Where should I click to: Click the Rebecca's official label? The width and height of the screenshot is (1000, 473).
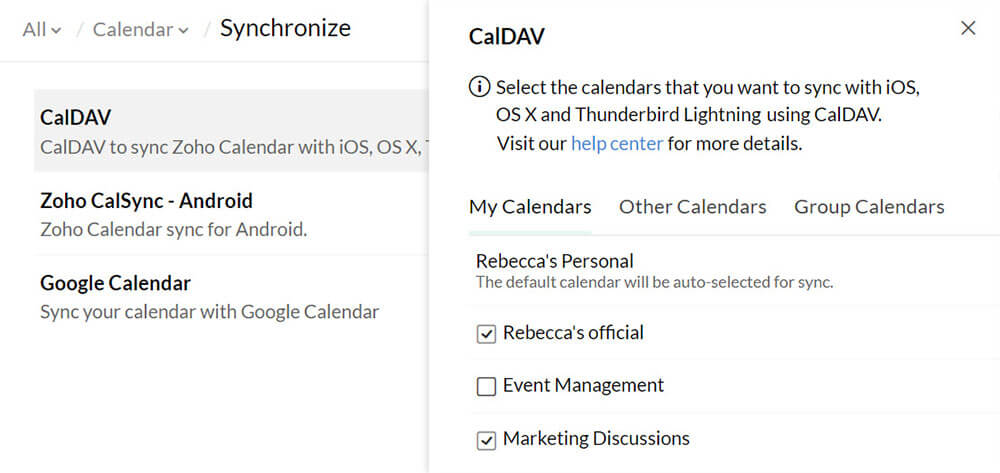pos(573,333)
